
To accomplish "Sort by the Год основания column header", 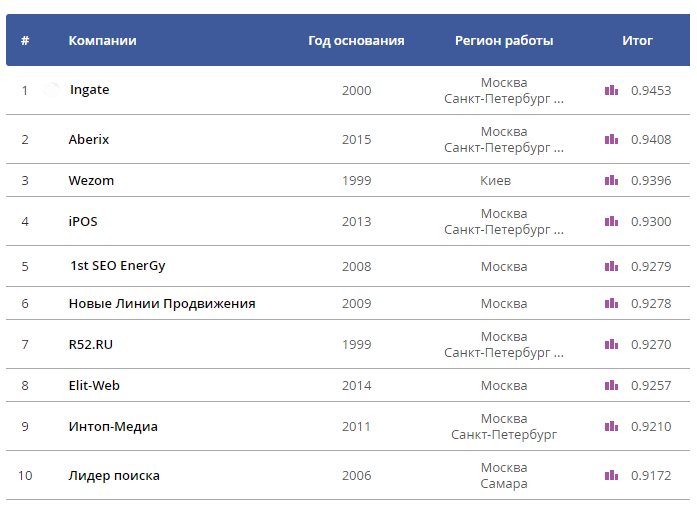I will 356,40.
